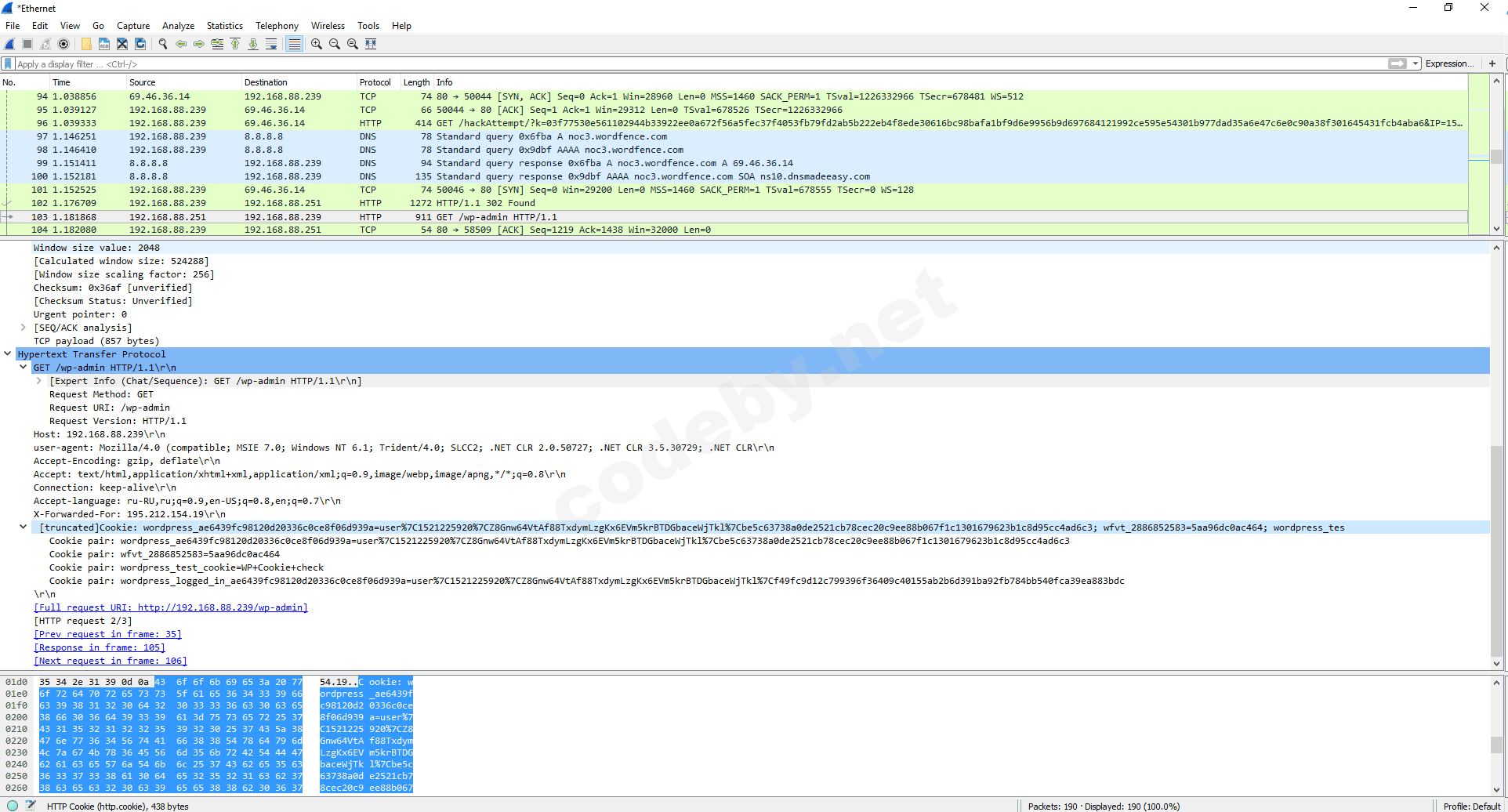Image resolution: width=1508 pixels, height=812 pixels.
Task: Open the File menu
Action: (13, 26)
